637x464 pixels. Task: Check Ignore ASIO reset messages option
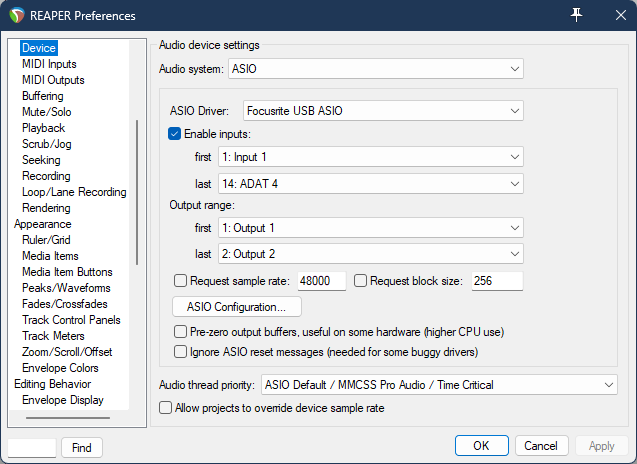[181, 352]
